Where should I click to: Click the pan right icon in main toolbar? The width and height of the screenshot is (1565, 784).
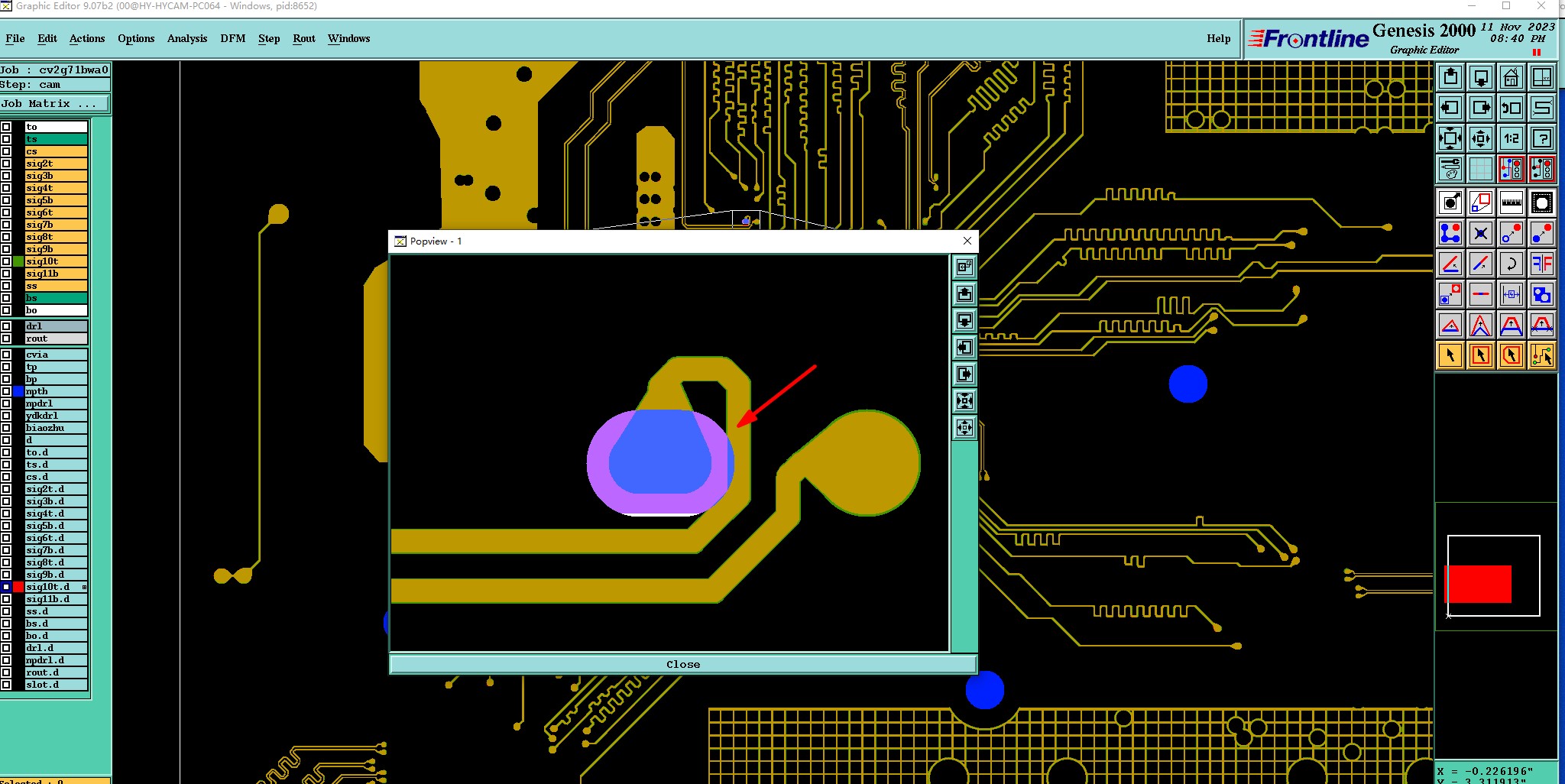coord(1481,108)
